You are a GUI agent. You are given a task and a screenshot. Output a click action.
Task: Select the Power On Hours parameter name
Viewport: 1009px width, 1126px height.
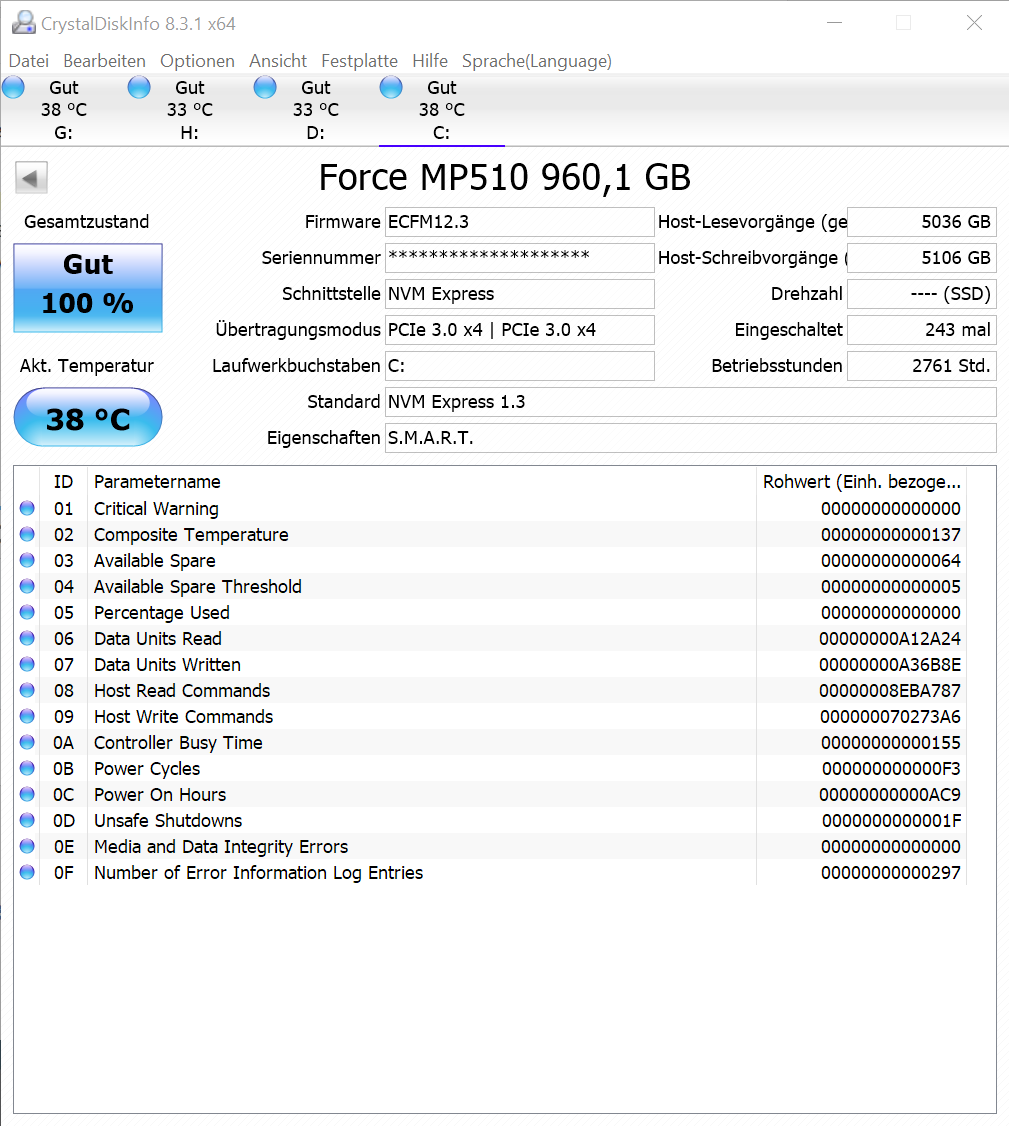tap(159, 794)
